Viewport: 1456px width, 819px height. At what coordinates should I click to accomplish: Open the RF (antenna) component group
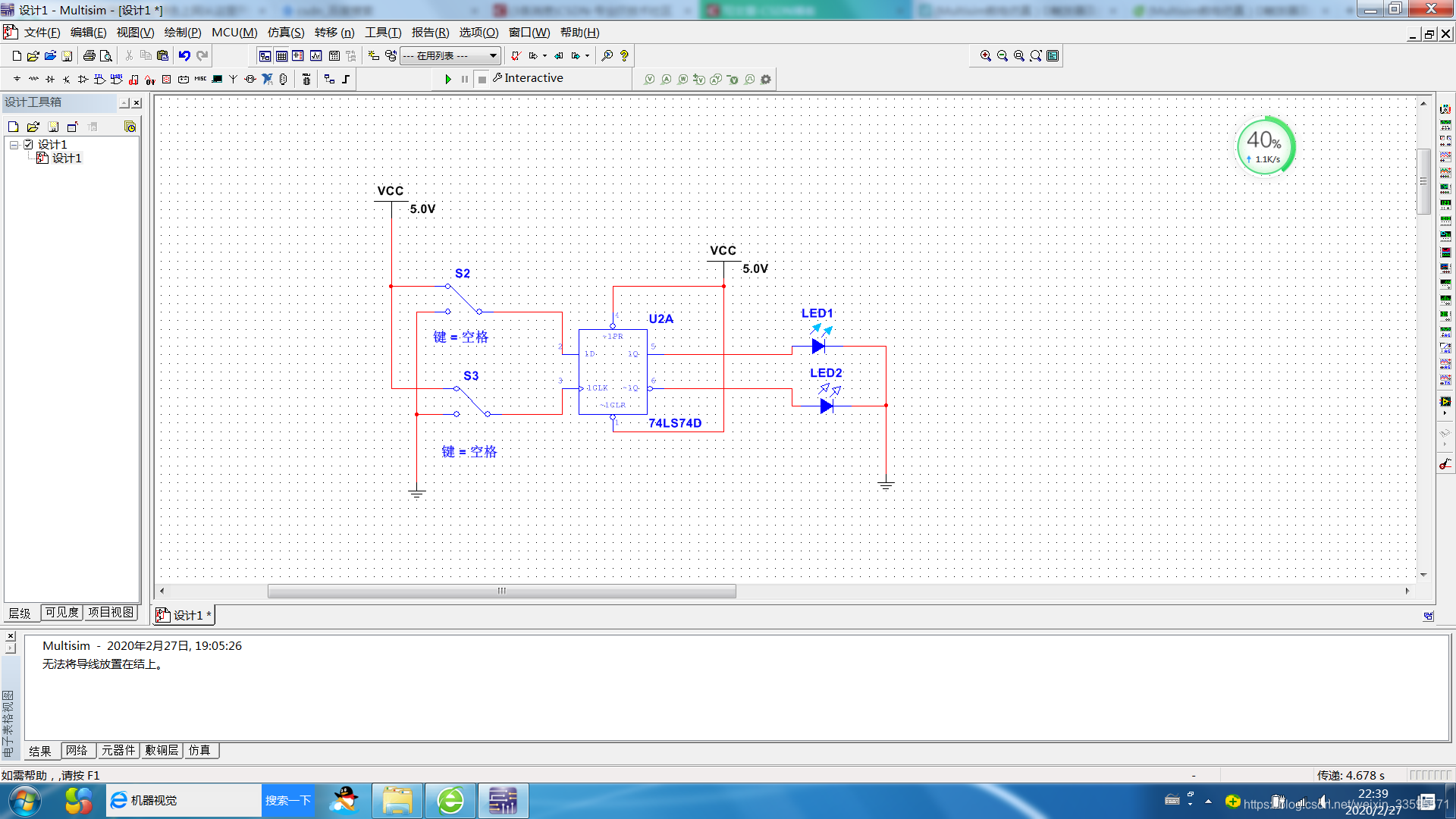coord(234,79)
